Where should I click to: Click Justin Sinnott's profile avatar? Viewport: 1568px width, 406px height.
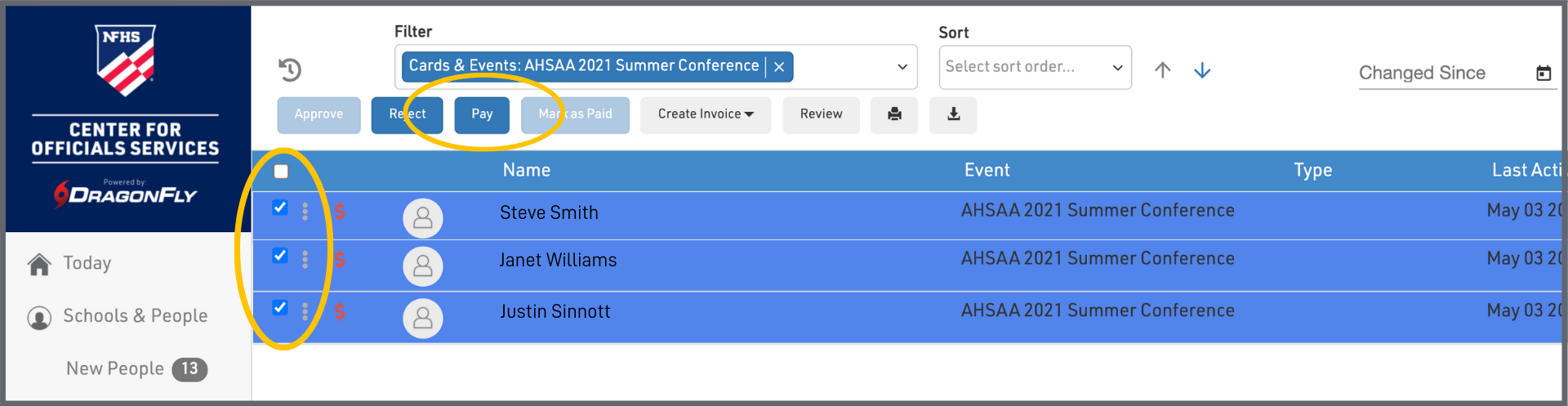[x=423, y=318]
